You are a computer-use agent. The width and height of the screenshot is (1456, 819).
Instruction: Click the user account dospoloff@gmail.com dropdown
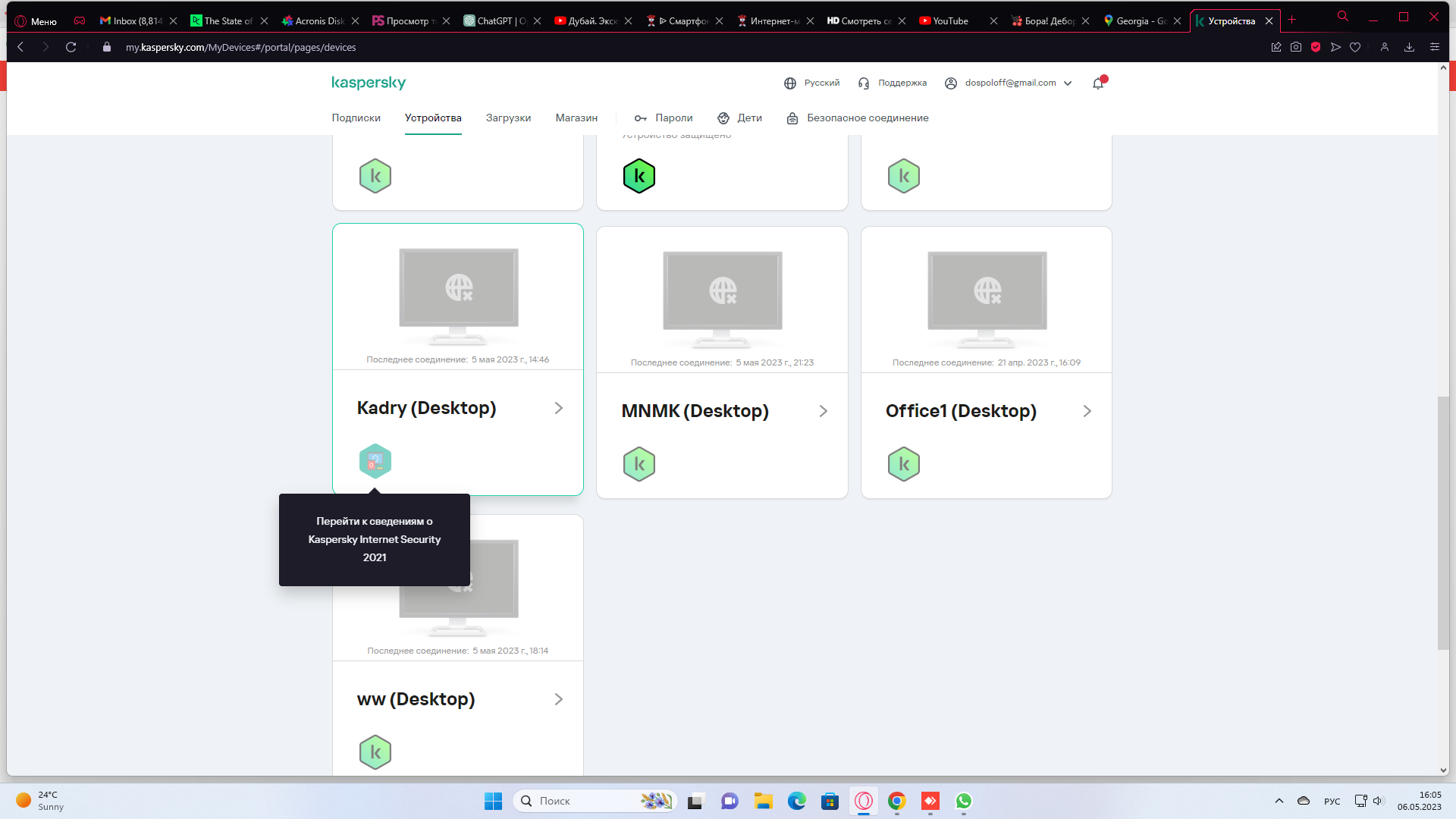[x=1008, y=83]
